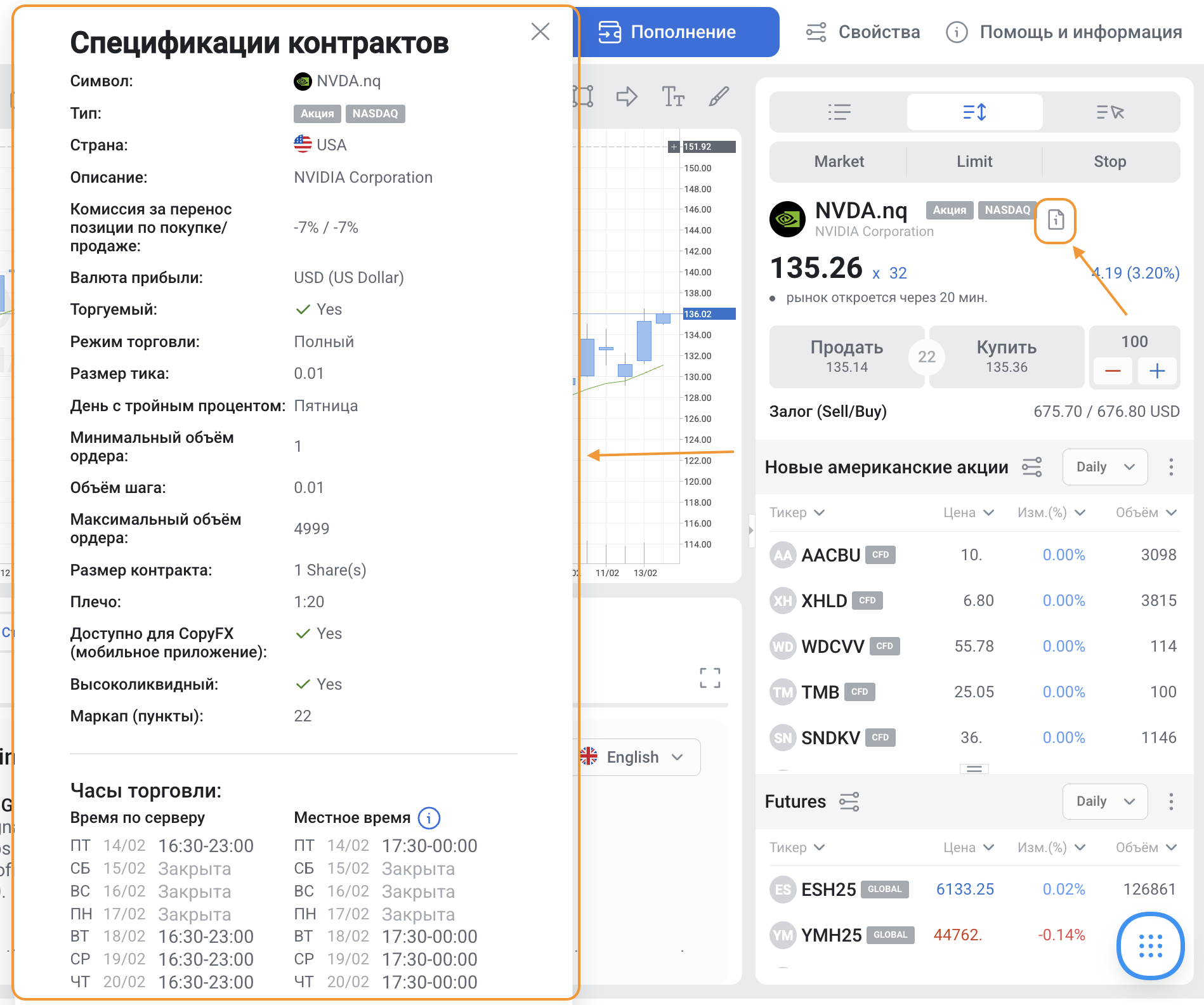Click the side panel collapse arrow

click(x=751, y=530)
